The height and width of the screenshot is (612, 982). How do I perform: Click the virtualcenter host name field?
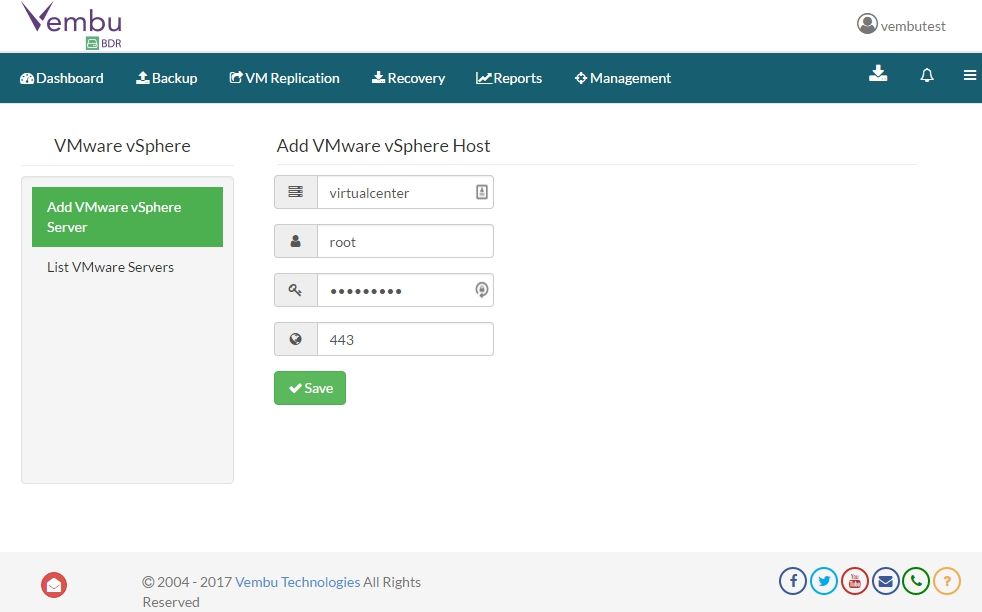pos(405,192)
